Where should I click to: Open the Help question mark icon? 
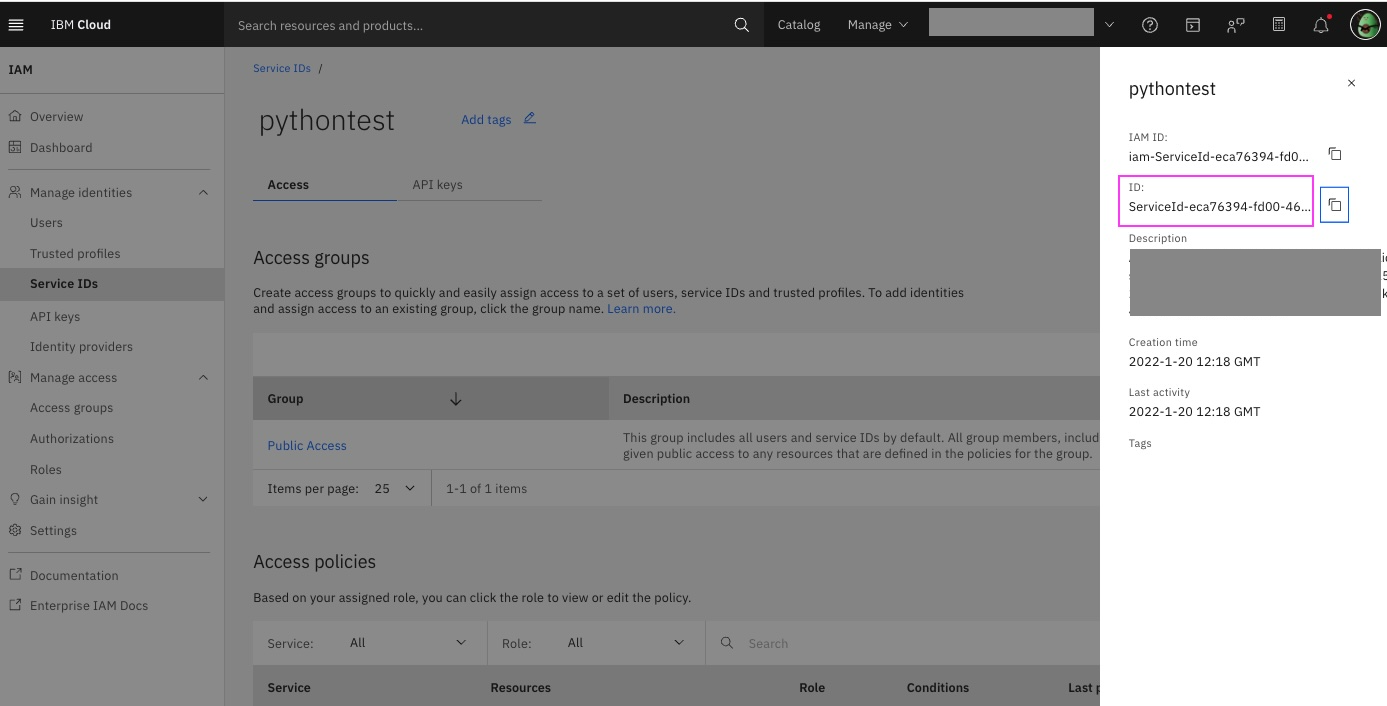pos(1150,25)
